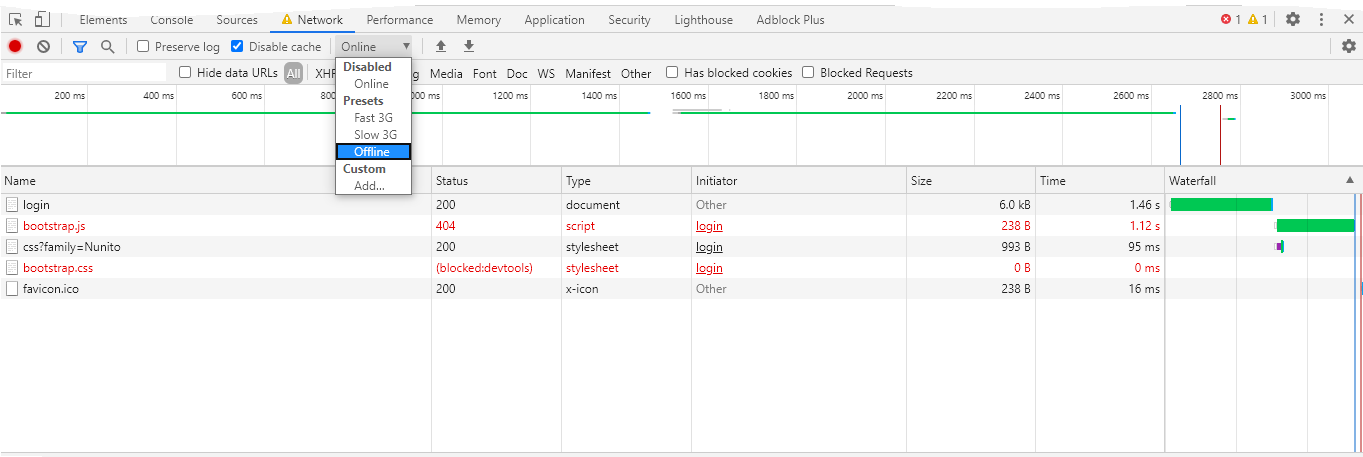This screenshot has width=1363, height=457.
Task: Click the export HAR download arrow
Action: pyautogui.click(x=469, y=46)
